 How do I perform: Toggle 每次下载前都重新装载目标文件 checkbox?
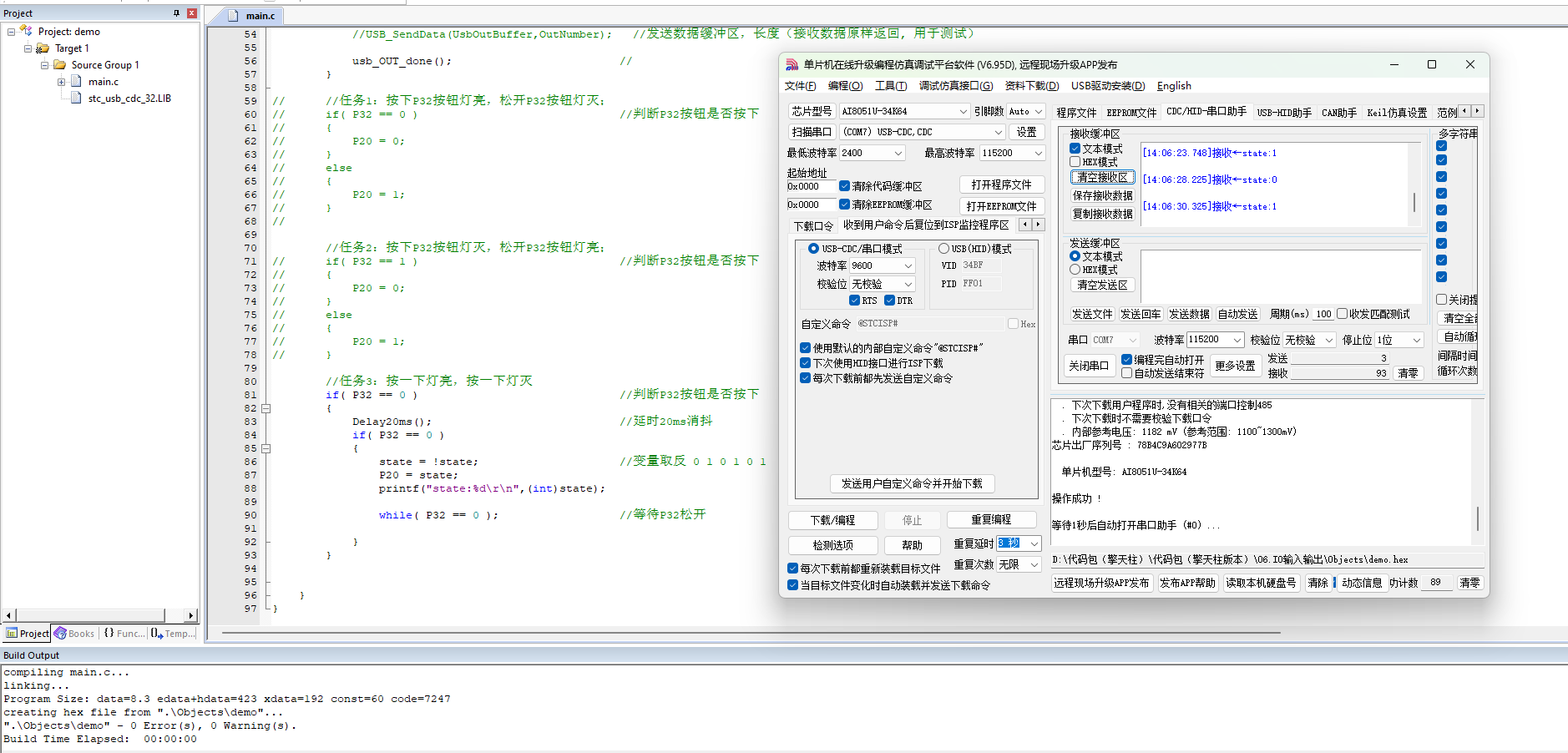click(792, 569)
